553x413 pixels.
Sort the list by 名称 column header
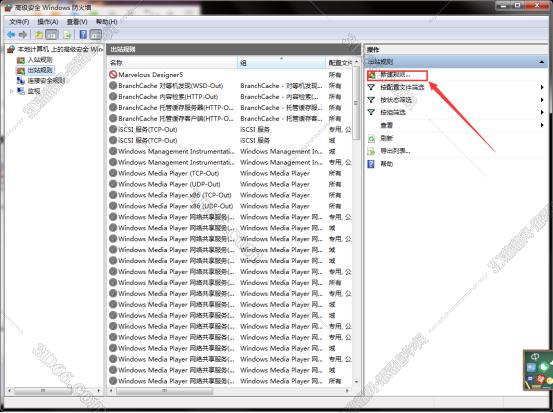(x=172, y=63)
